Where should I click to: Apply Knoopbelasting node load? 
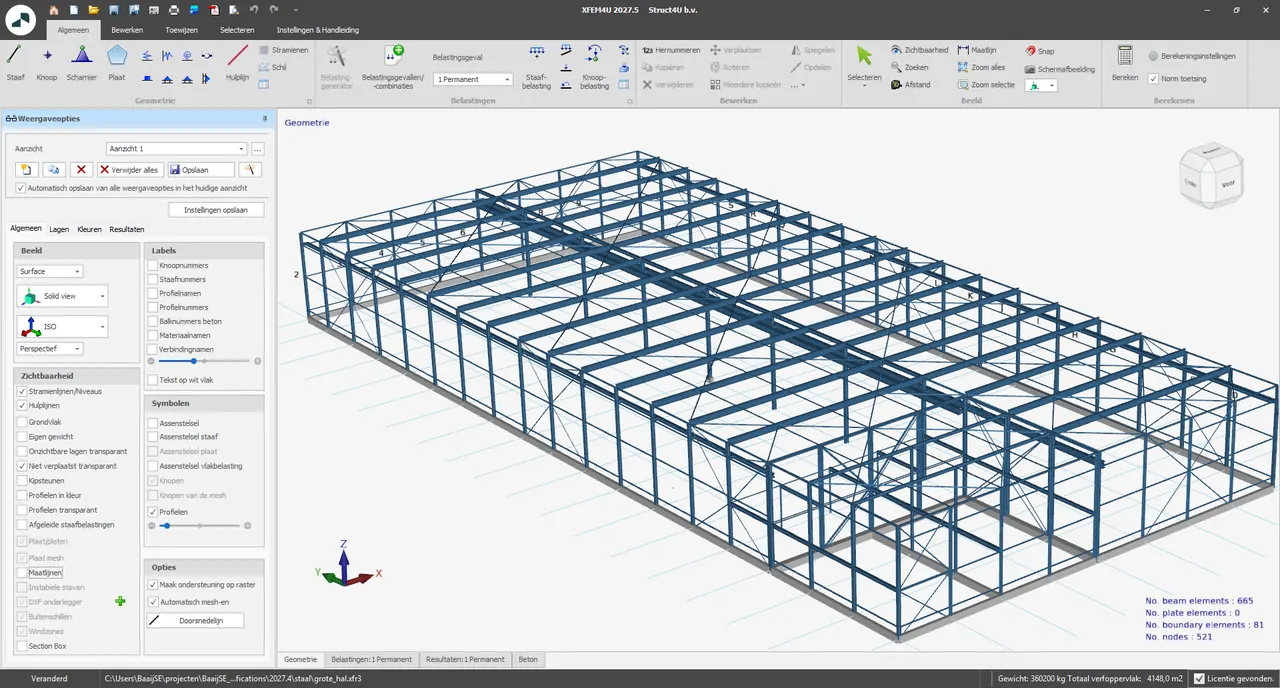click(x=594, y=67)
